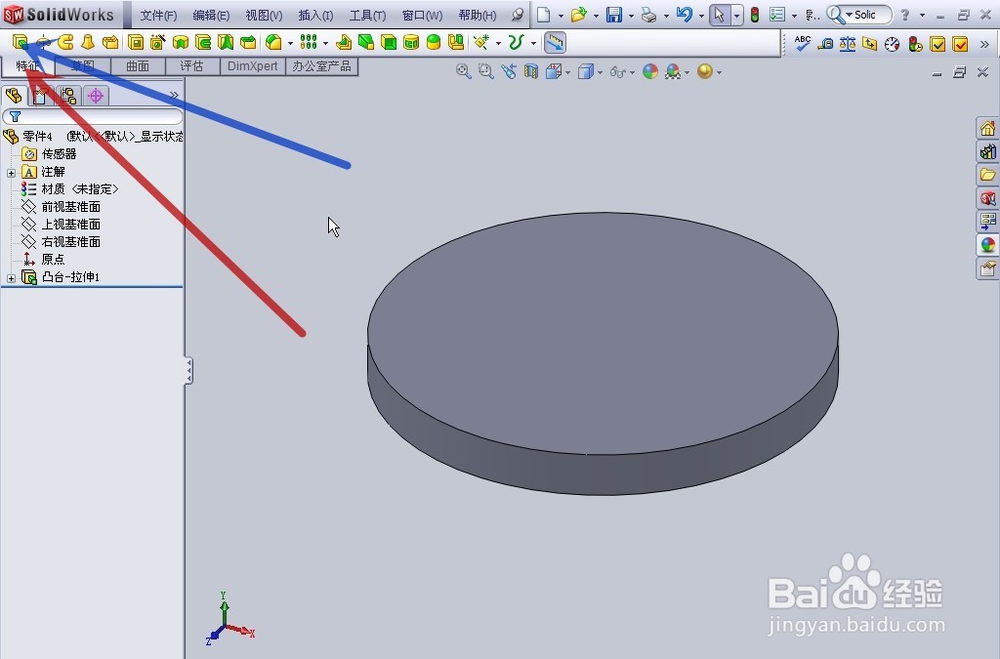Open the Measure tool
This screenshot has height=659, width=1000.
825,43
